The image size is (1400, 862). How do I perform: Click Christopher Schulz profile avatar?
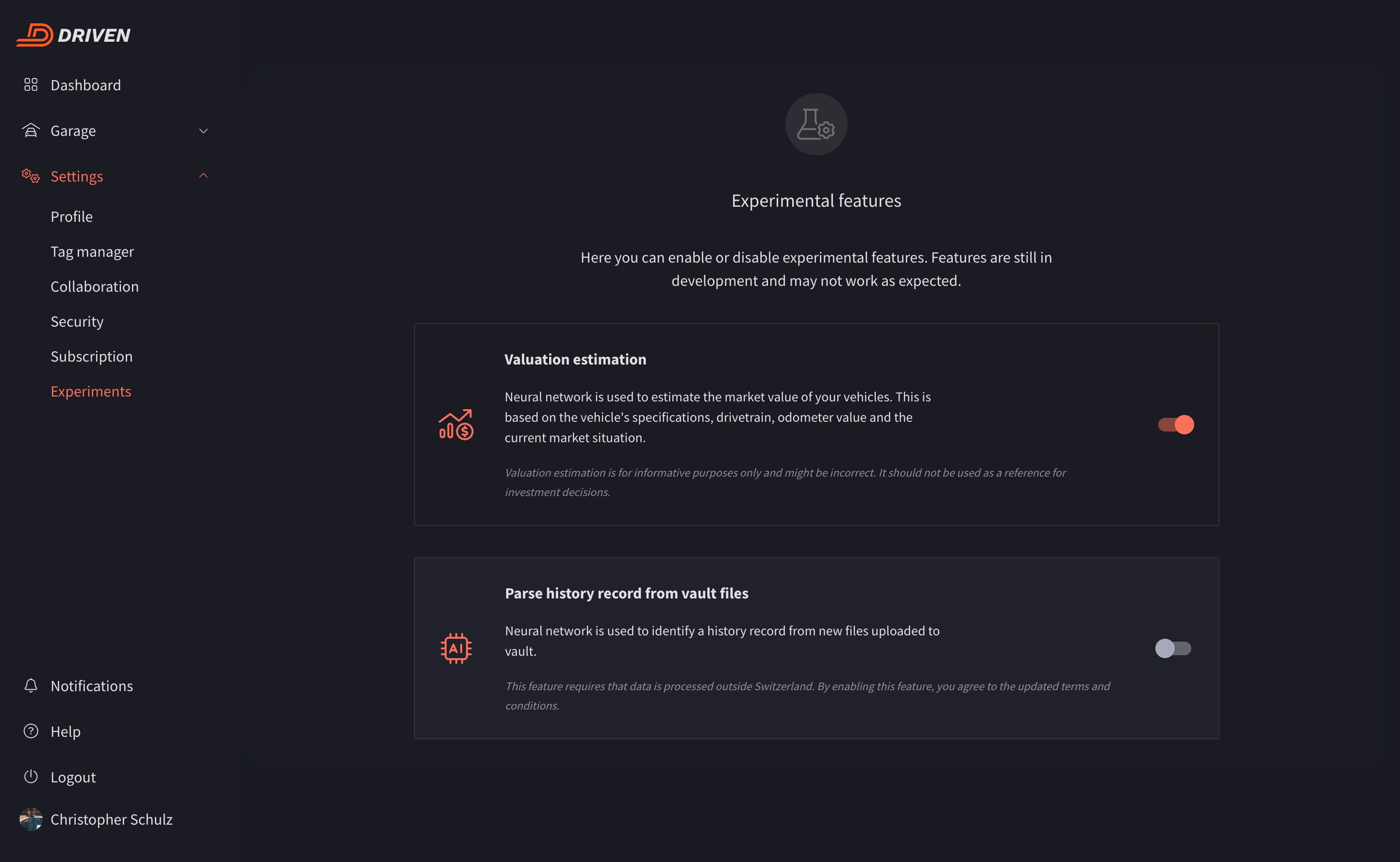31,819
